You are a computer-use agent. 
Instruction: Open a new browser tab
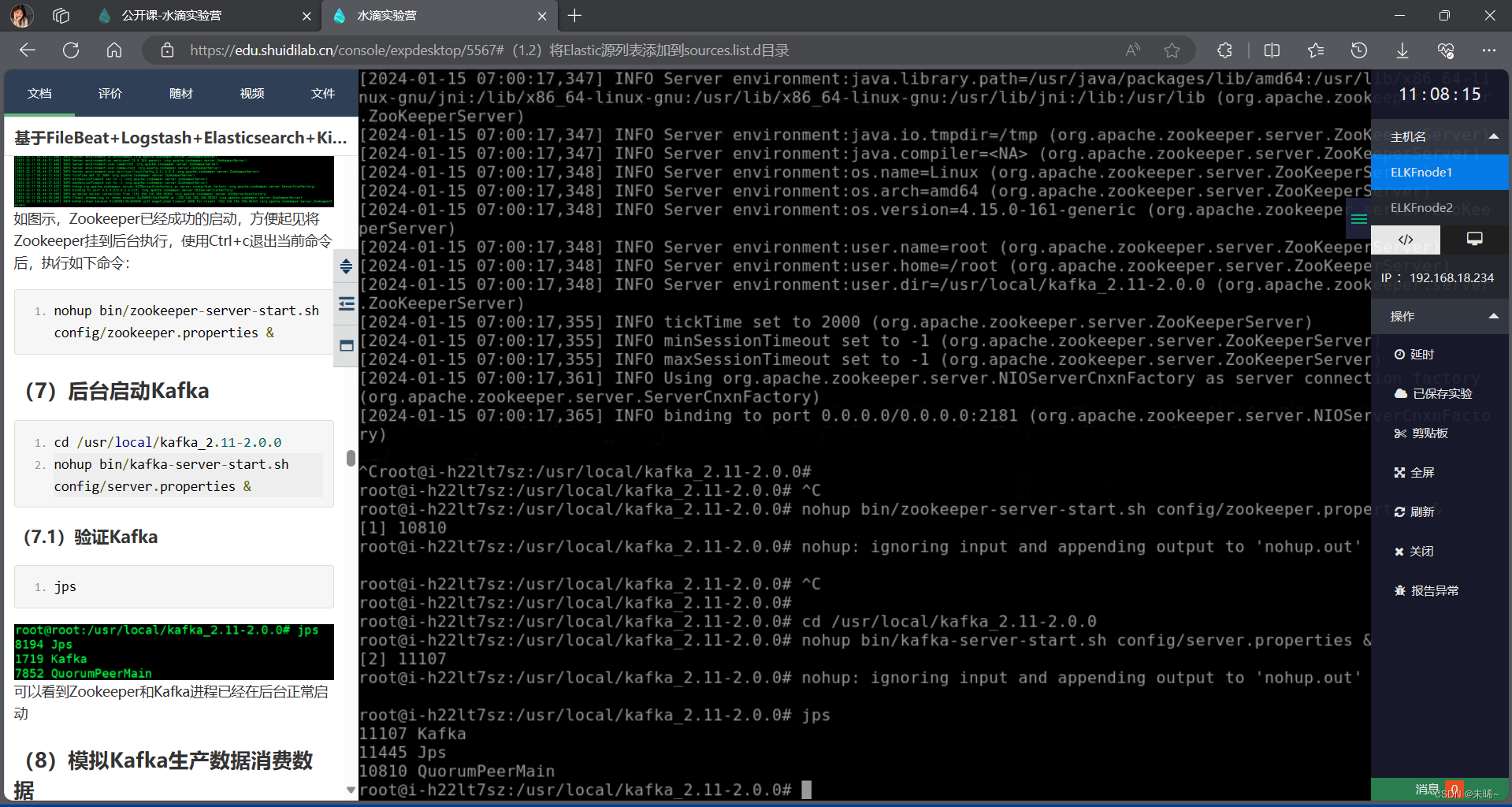coord(575,15)
